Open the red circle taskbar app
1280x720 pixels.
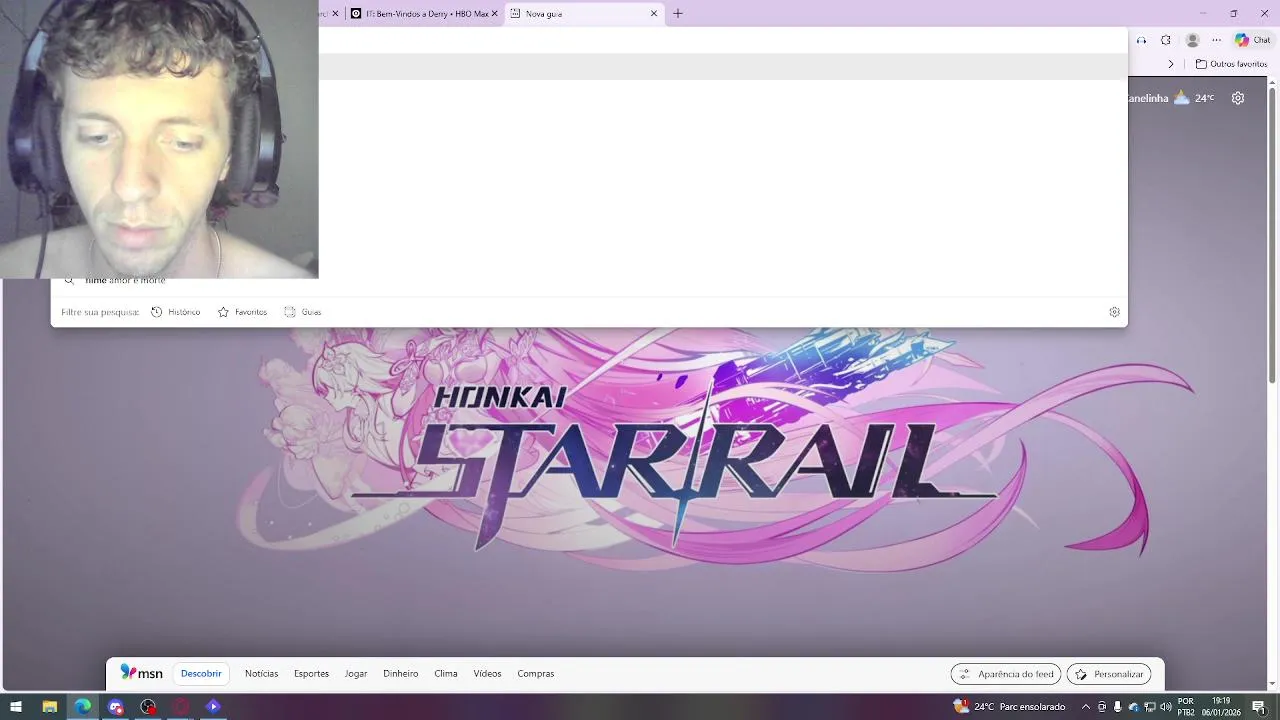click(181, 706)
